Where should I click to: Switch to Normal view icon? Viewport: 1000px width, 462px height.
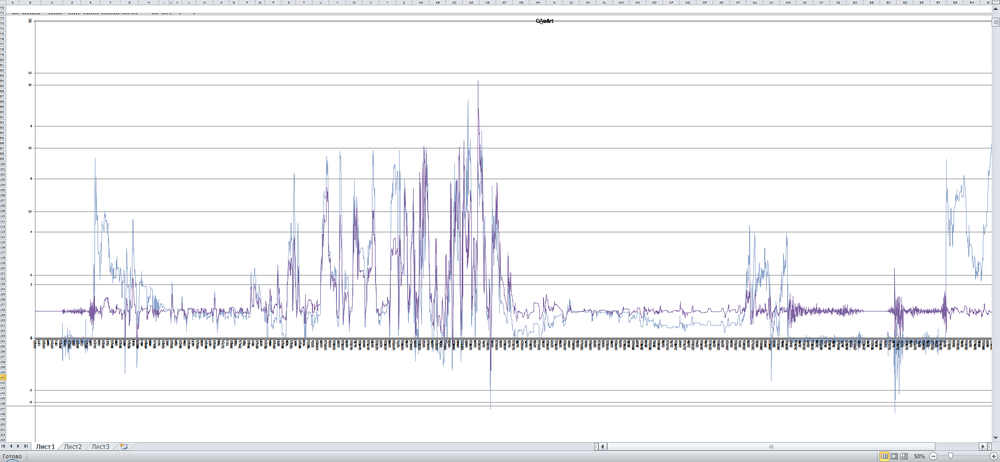[885, 456]
